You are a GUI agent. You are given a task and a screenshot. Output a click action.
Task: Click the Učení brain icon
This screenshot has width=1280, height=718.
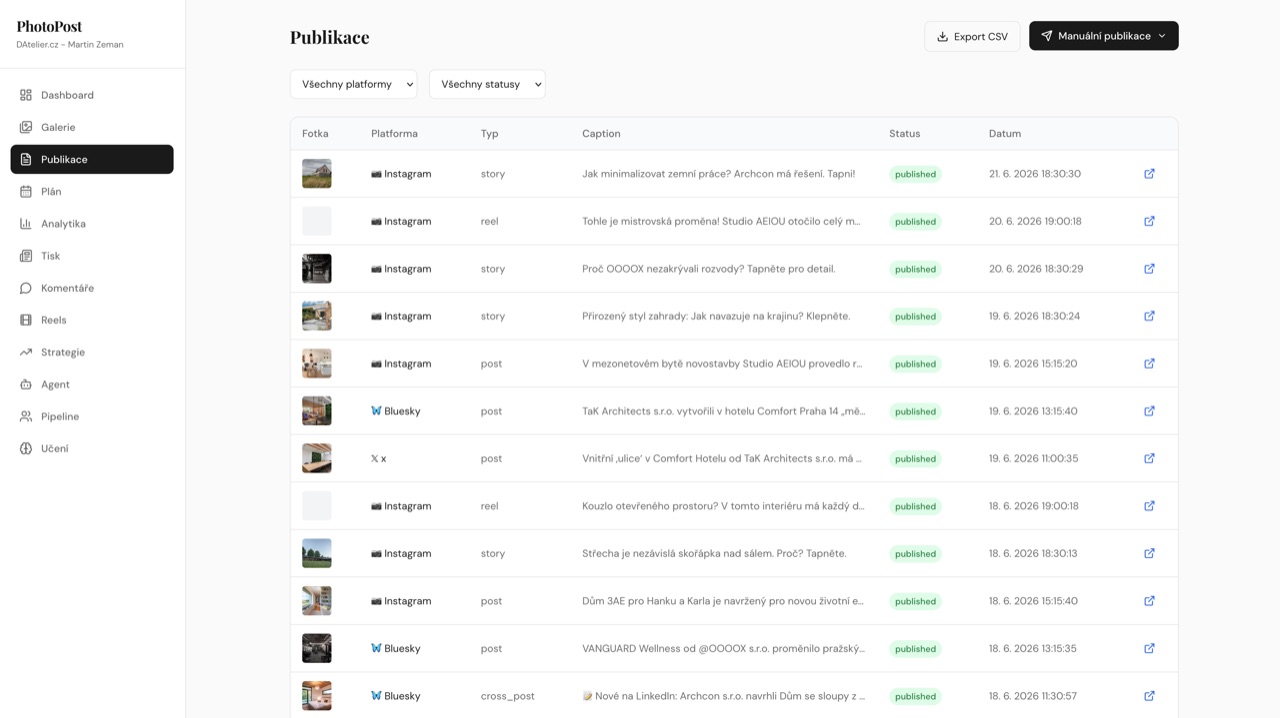(26, 448)
